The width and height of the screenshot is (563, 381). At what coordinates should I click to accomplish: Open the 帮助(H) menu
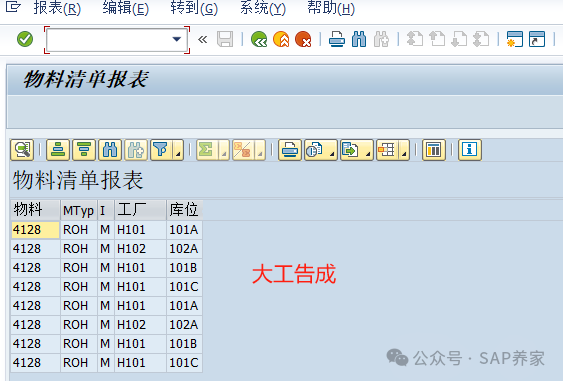coord(331,8)
